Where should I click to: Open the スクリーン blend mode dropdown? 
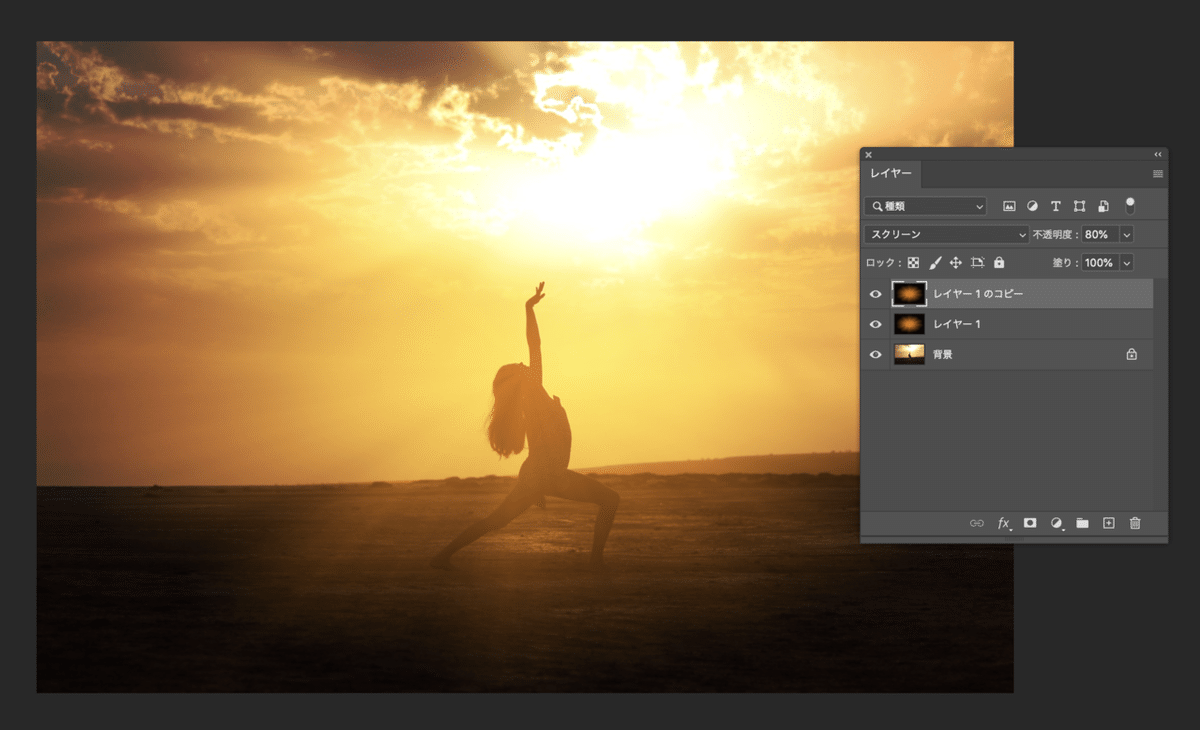click(x=946, y=234)
